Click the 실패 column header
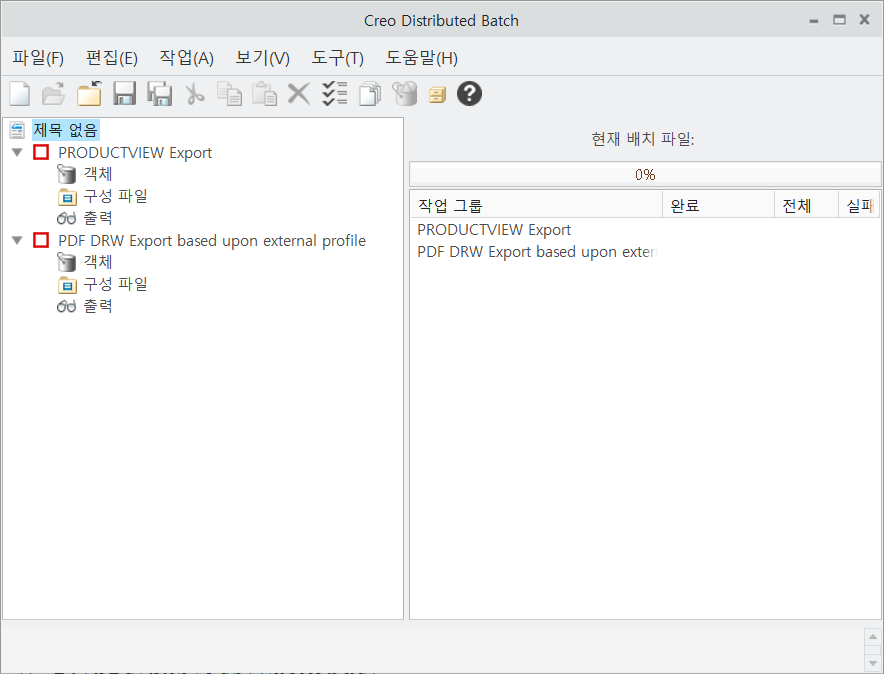 pyautogui.click(x=859, y=205)
